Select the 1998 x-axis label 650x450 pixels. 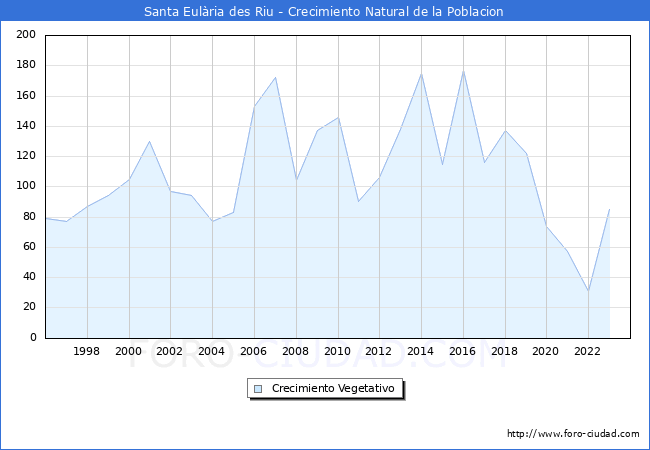87,351
